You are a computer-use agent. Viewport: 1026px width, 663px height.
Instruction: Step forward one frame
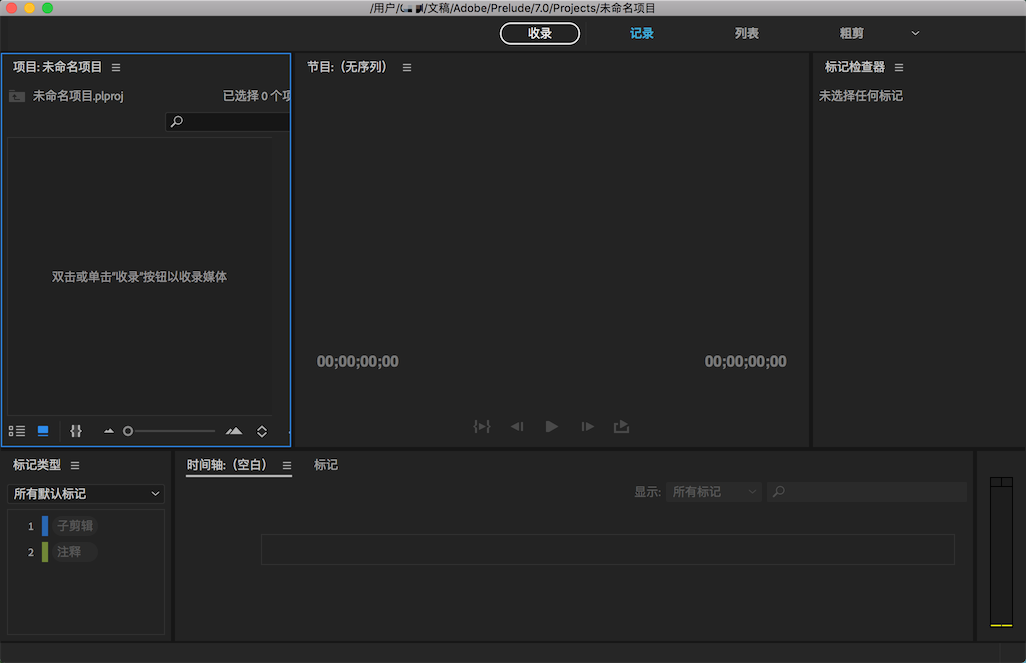588,427
